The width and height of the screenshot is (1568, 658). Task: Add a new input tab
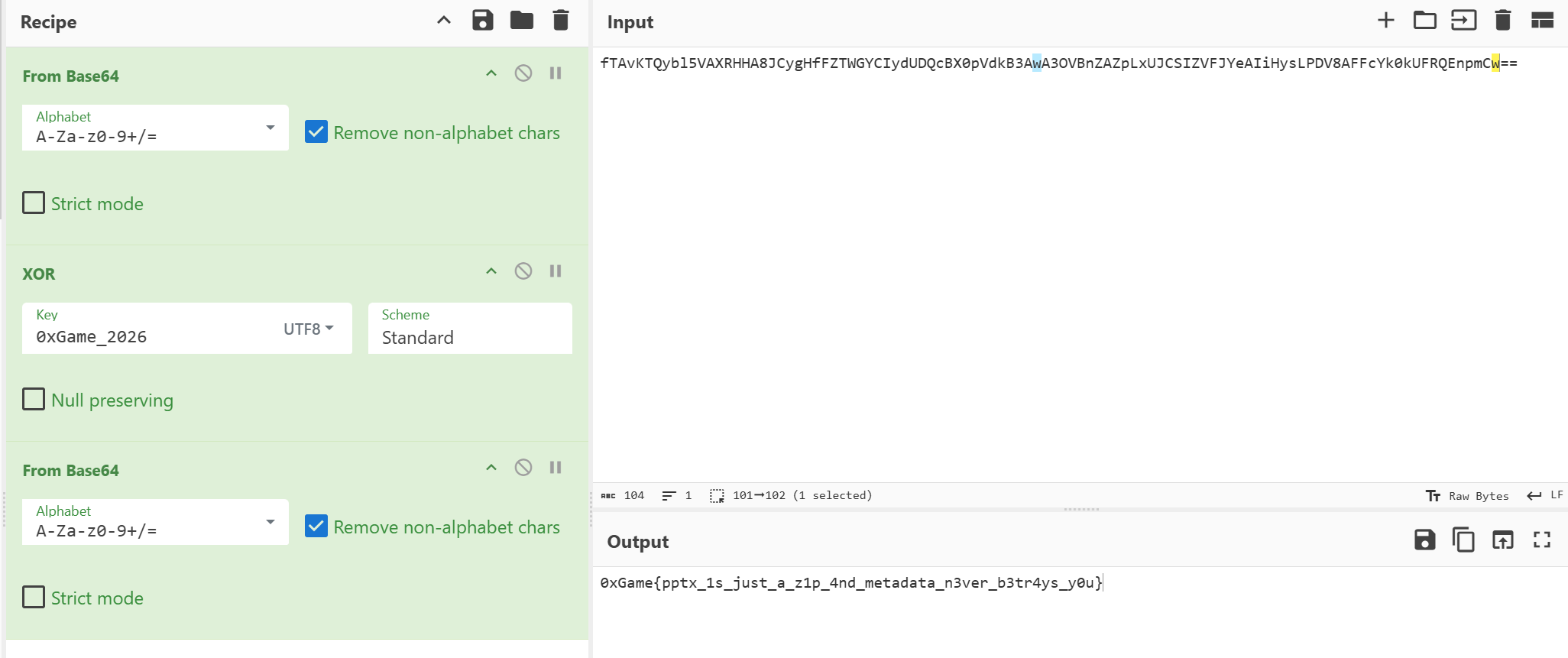[x=1386, y=21]
